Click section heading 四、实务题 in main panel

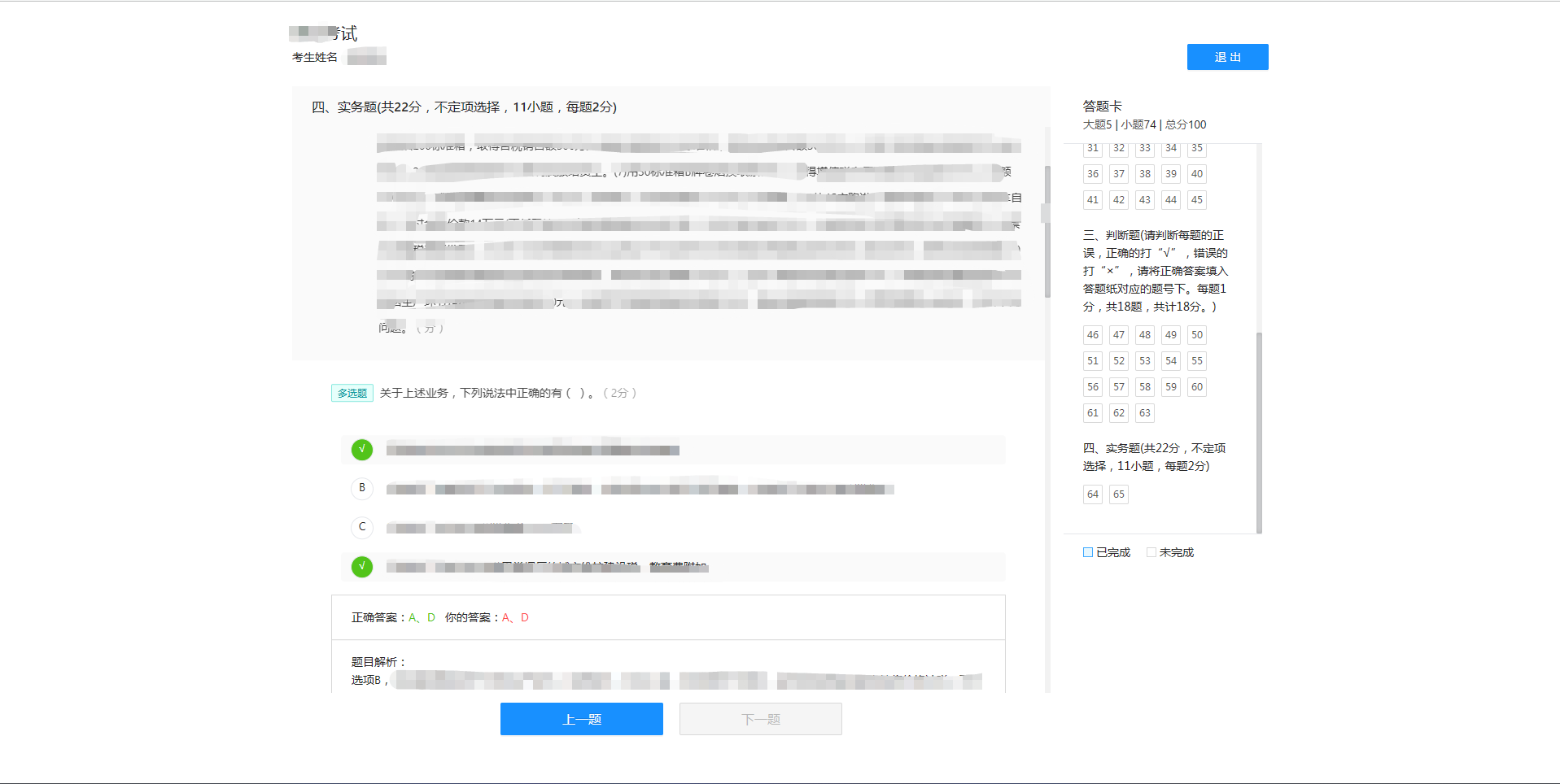464,107
